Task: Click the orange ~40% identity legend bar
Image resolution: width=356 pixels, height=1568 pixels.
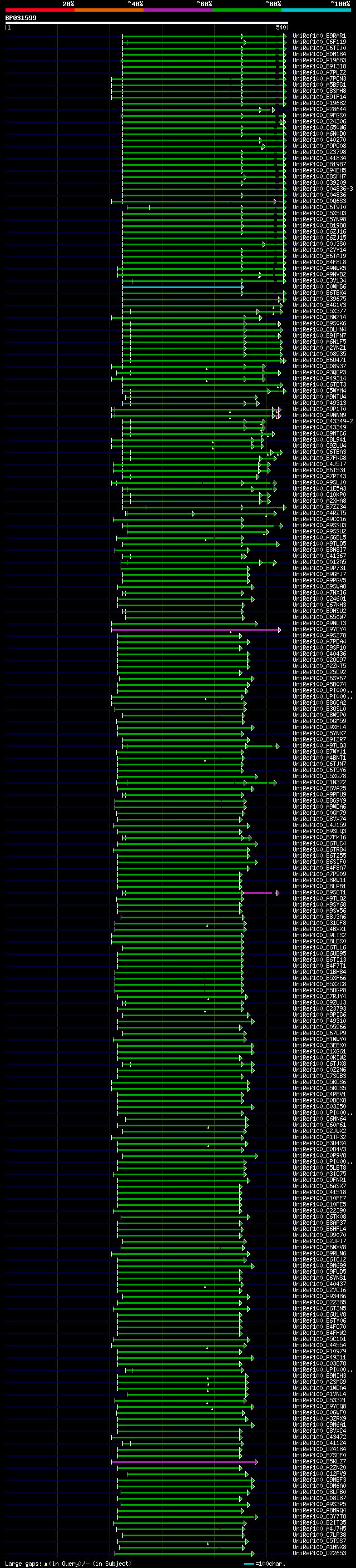Action: pos(109,11)
